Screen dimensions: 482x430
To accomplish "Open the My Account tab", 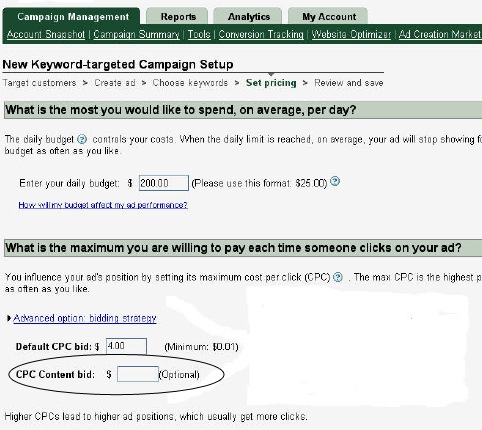I will pyautogui.click(x=328, y=16).
